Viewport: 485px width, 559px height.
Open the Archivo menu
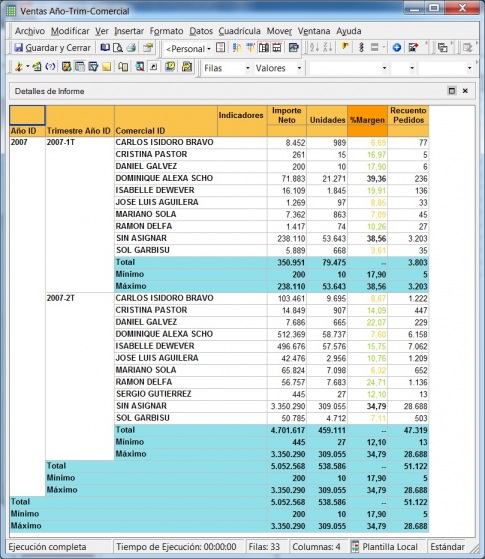(x=30, y=31)
